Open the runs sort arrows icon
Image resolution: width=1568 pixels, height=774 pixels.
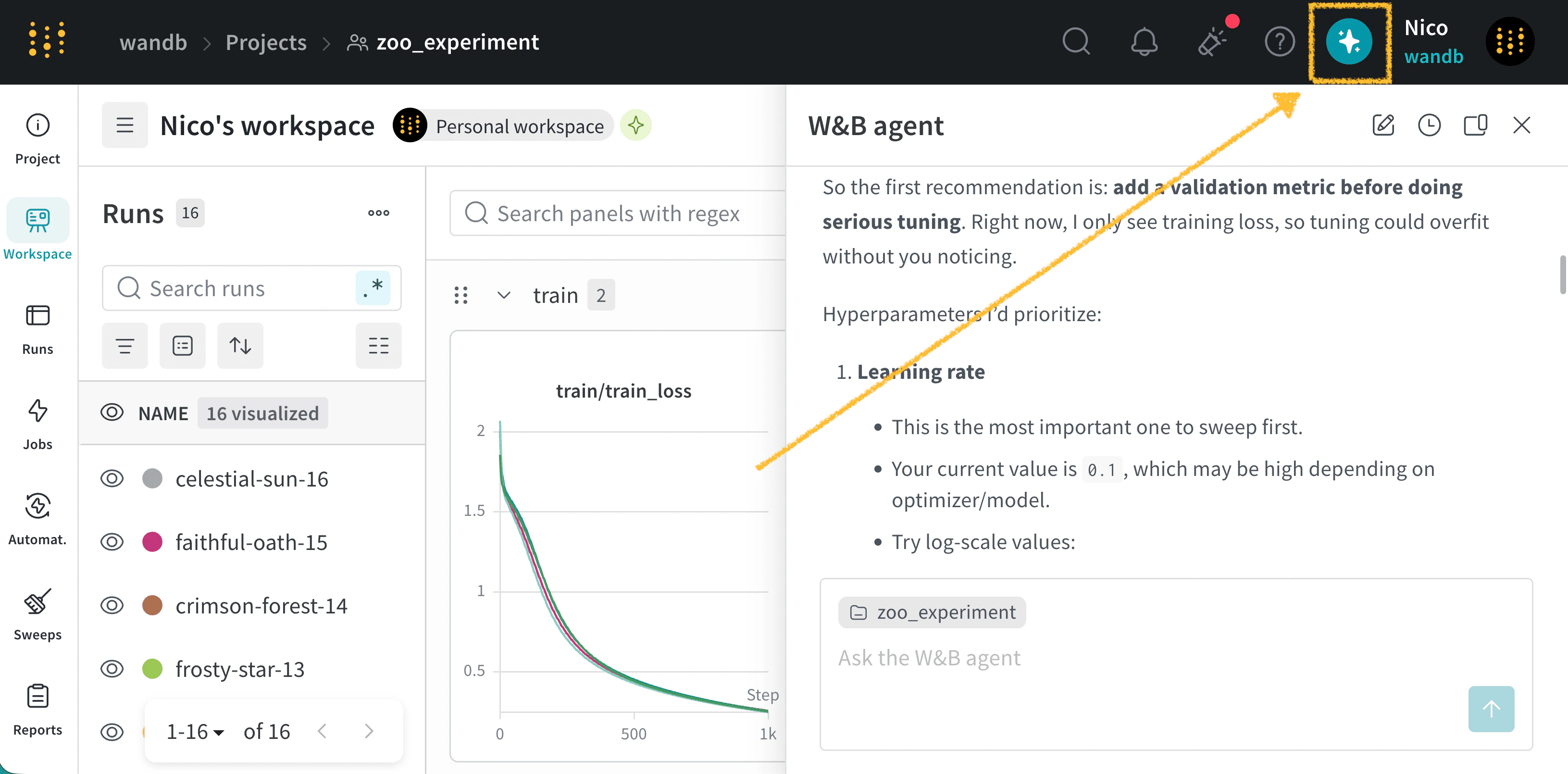[240, 345]
